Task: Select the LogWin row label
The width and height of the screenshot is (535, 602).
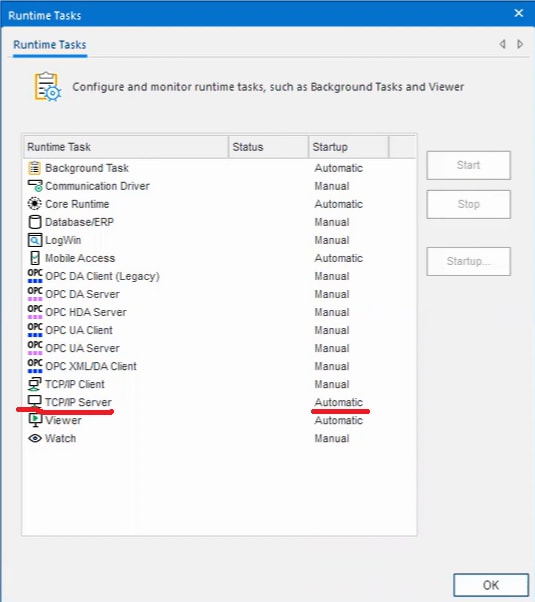Action: (63, 240)
